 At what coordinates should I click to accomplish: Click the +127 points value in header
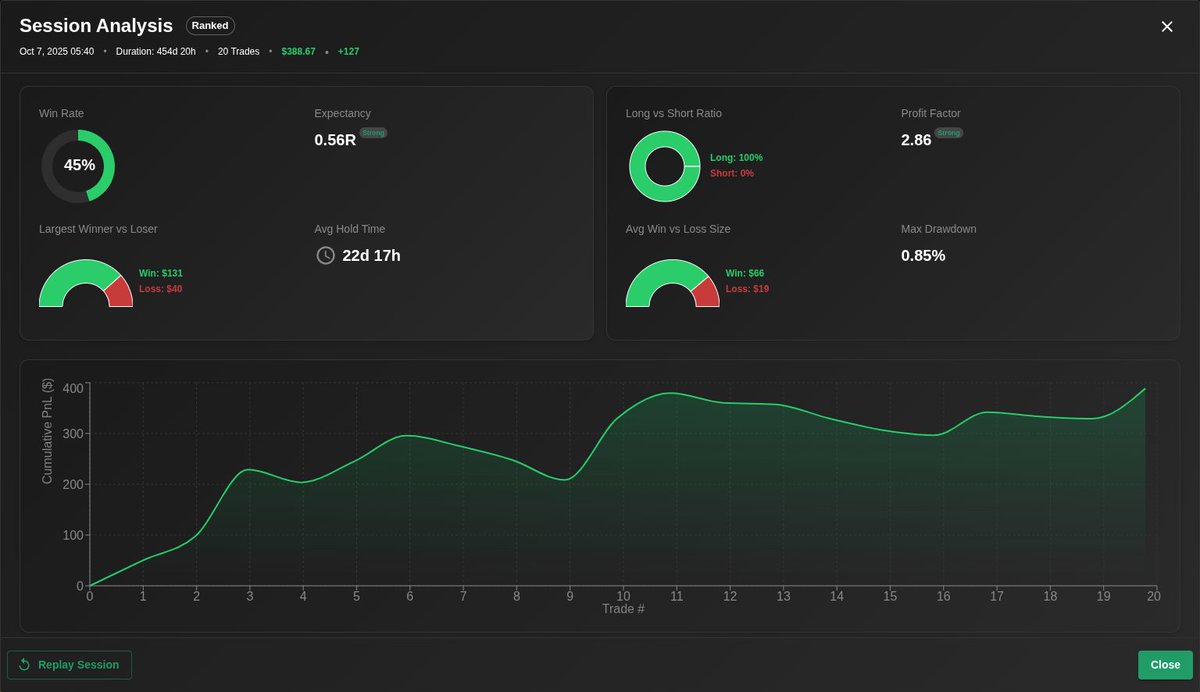tap(348, 51)
